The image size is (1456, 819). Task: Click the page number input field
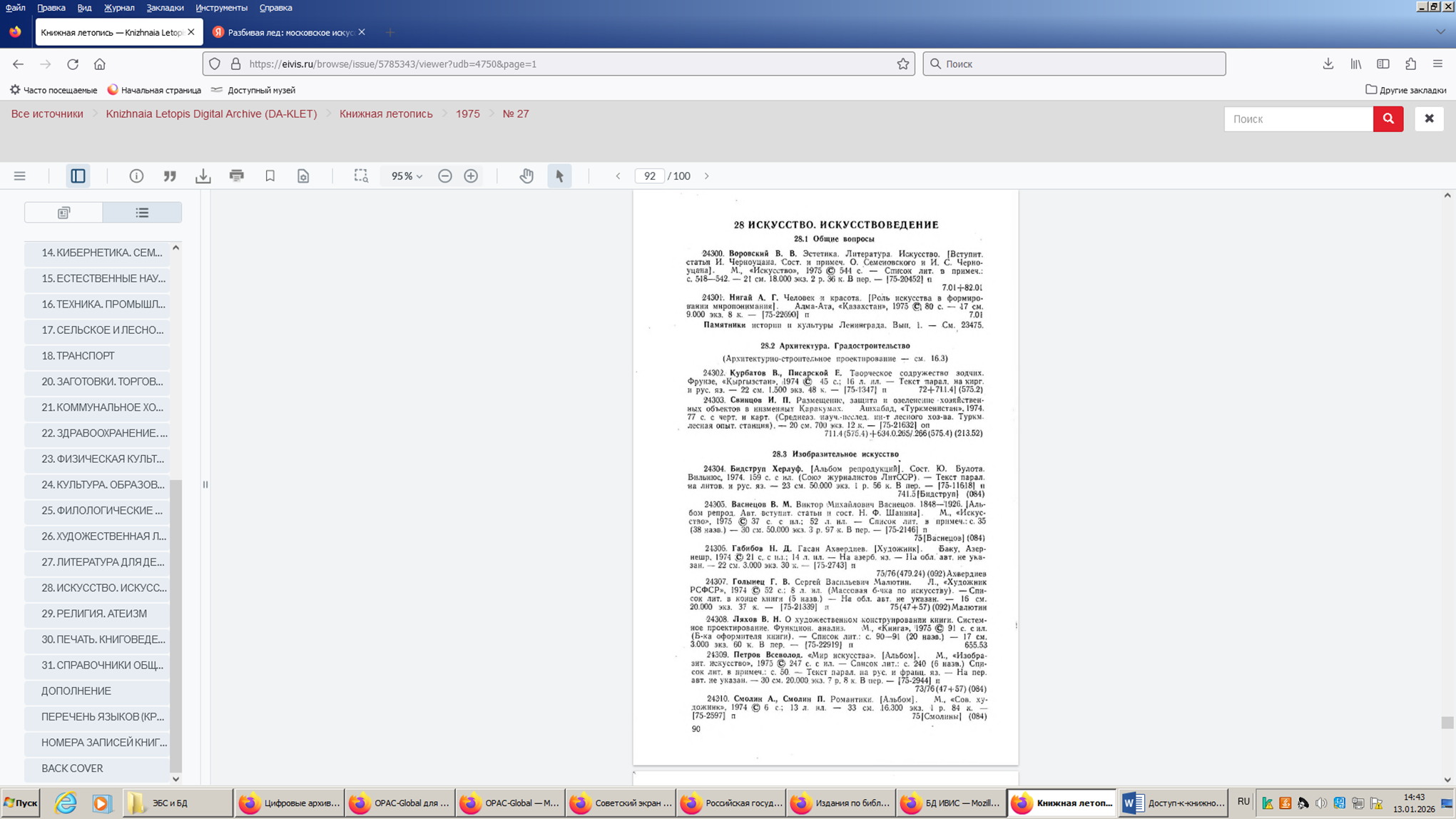pyautogui.click(x=649, y=176)
